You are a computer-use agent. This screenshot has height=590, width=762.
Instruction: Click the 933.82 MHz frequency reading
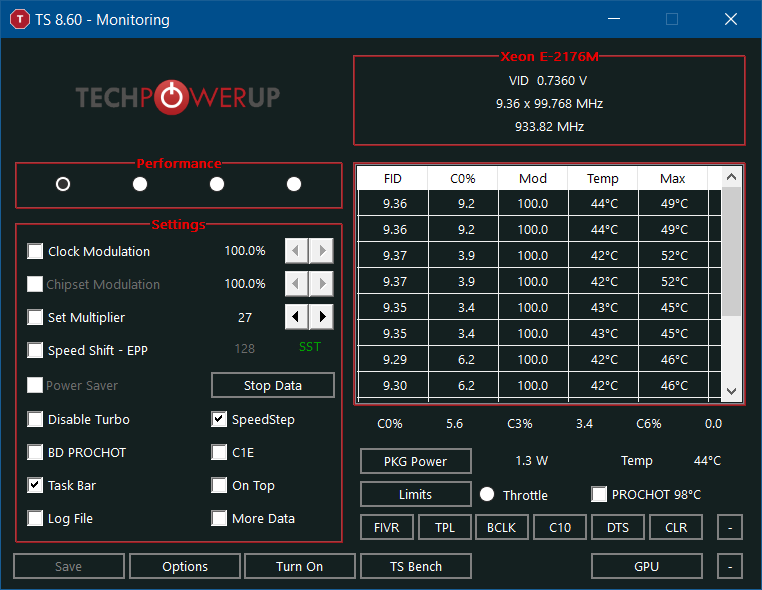[x=549, y=127]
